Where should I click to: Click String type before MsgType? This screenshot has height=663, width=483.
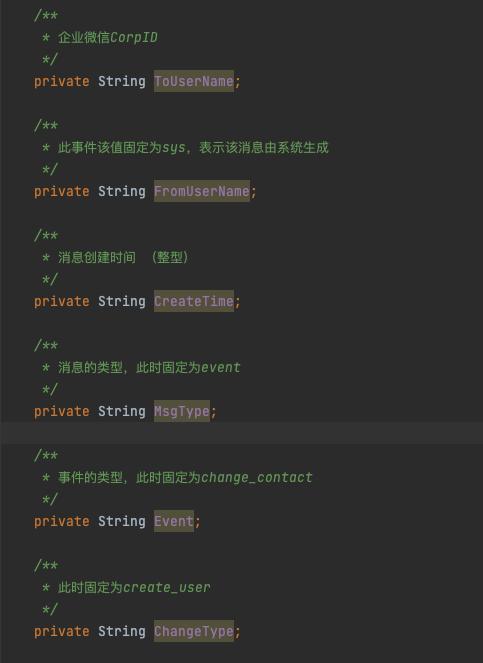click(x=122, y=411)
